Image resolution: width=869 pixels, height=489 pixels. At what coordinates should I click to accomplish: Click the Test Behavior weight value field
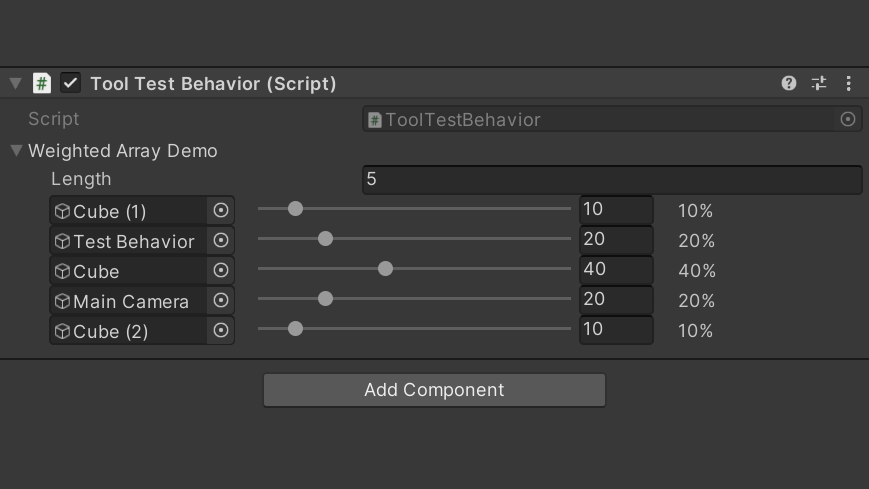(x=615, y=240)
